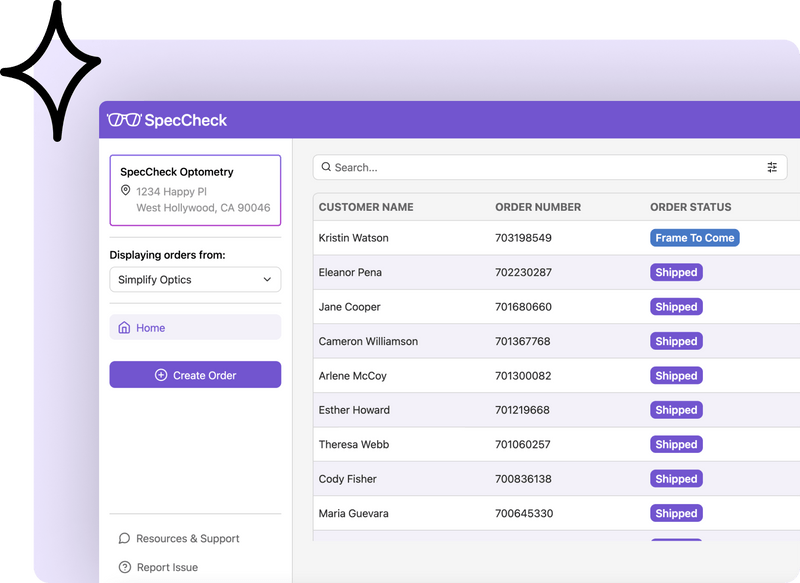Click the SpecCheck glasses logo icon

click(124, 120)
